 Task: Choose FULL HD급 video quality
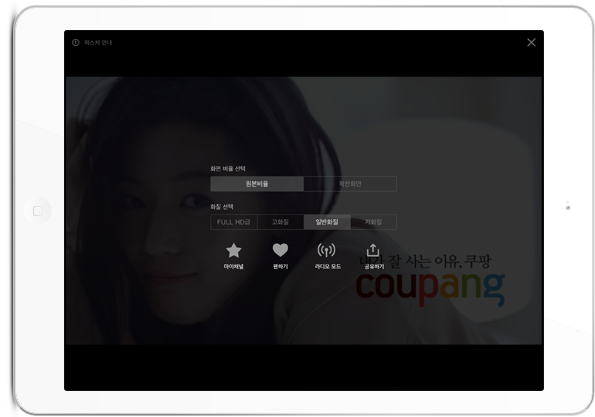click(x=234, y=222)
